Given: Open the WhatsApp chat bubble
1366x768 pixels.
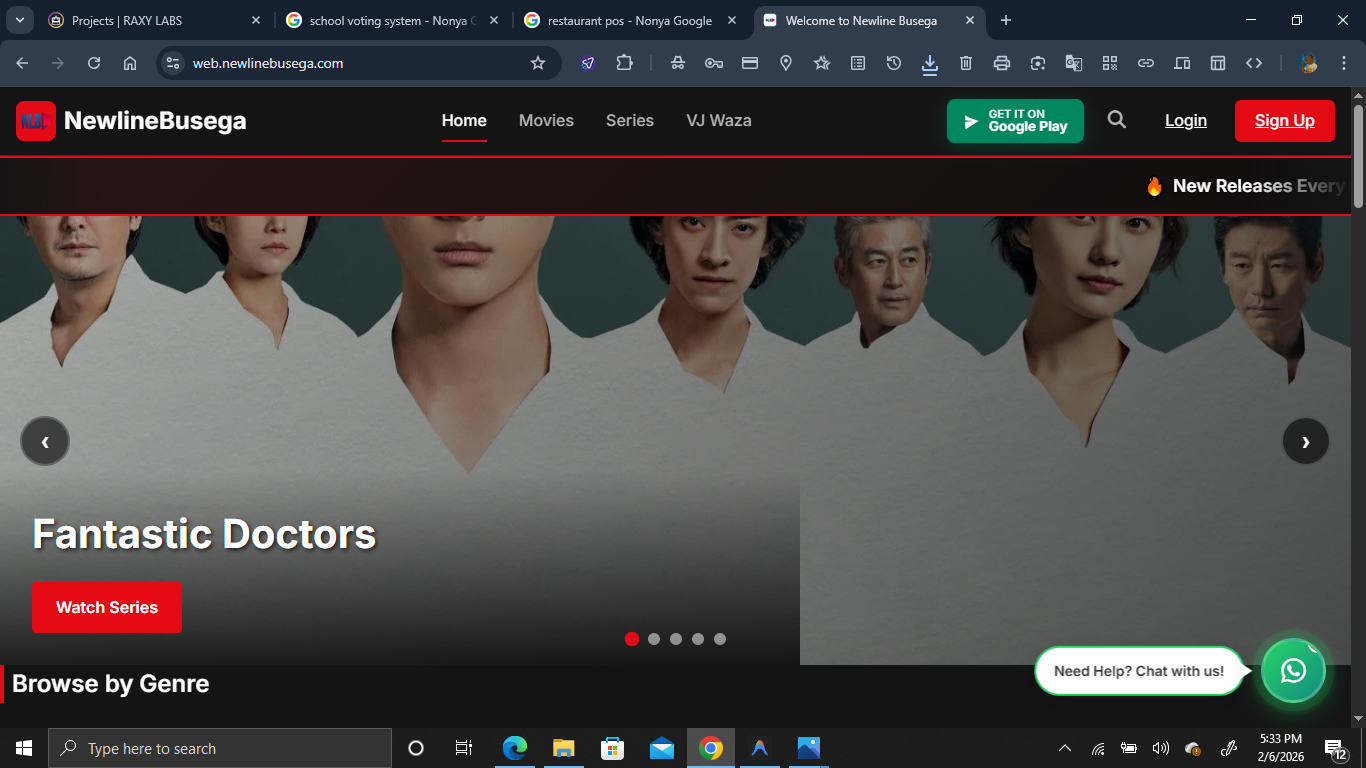Looking at the screenshot, I should (1293, 670).
